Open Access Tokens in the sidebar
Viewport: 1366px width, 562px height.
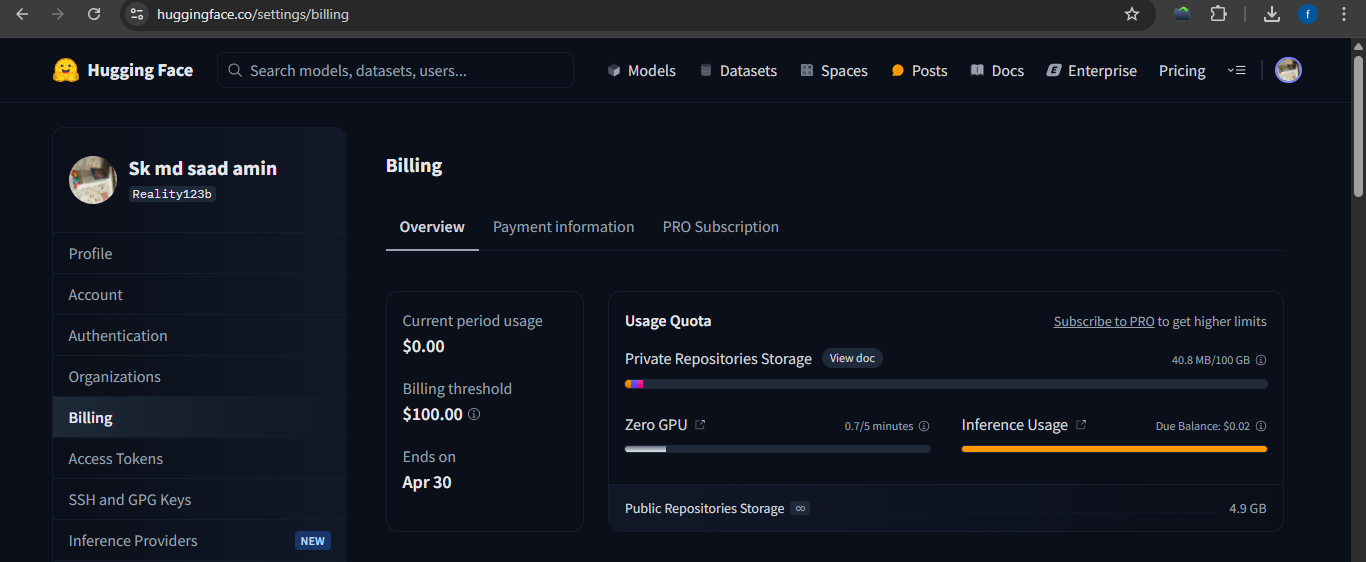coord(116,459)
